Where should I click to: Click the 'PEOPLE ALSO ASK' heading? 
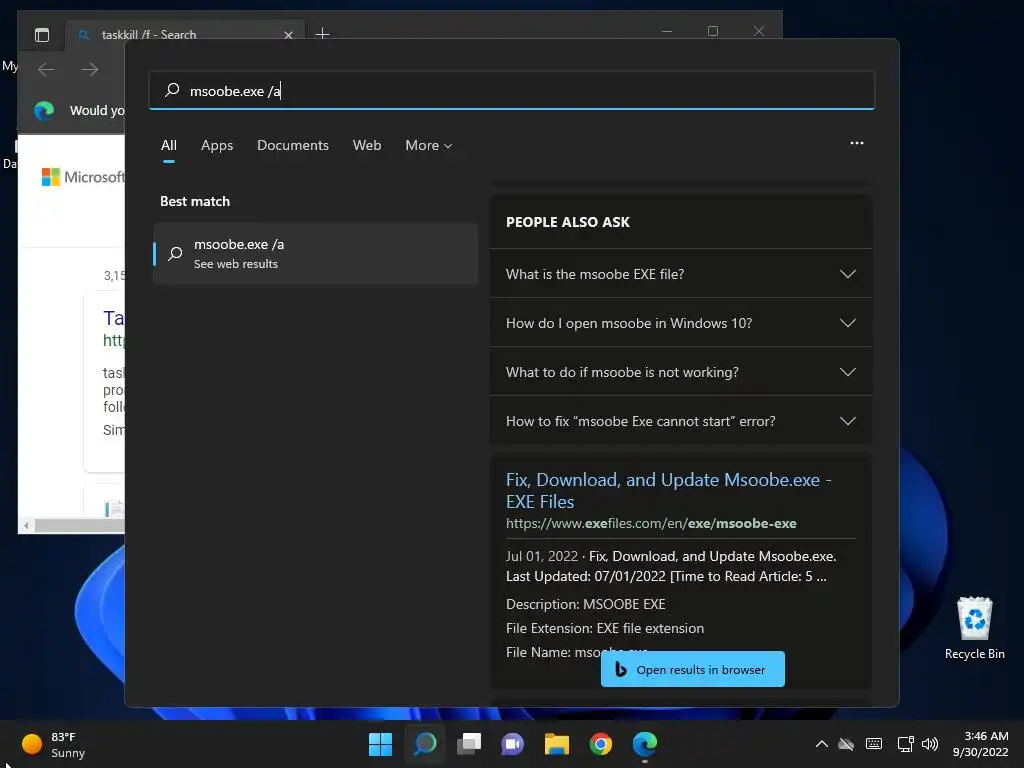point(568,222)
